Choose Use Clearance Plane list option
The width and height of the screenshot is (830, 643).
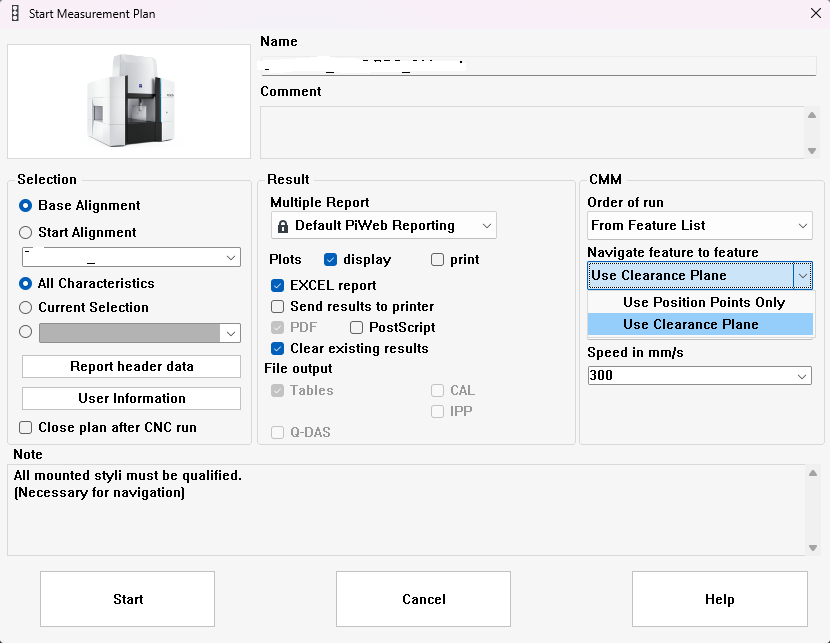point(690,324)
